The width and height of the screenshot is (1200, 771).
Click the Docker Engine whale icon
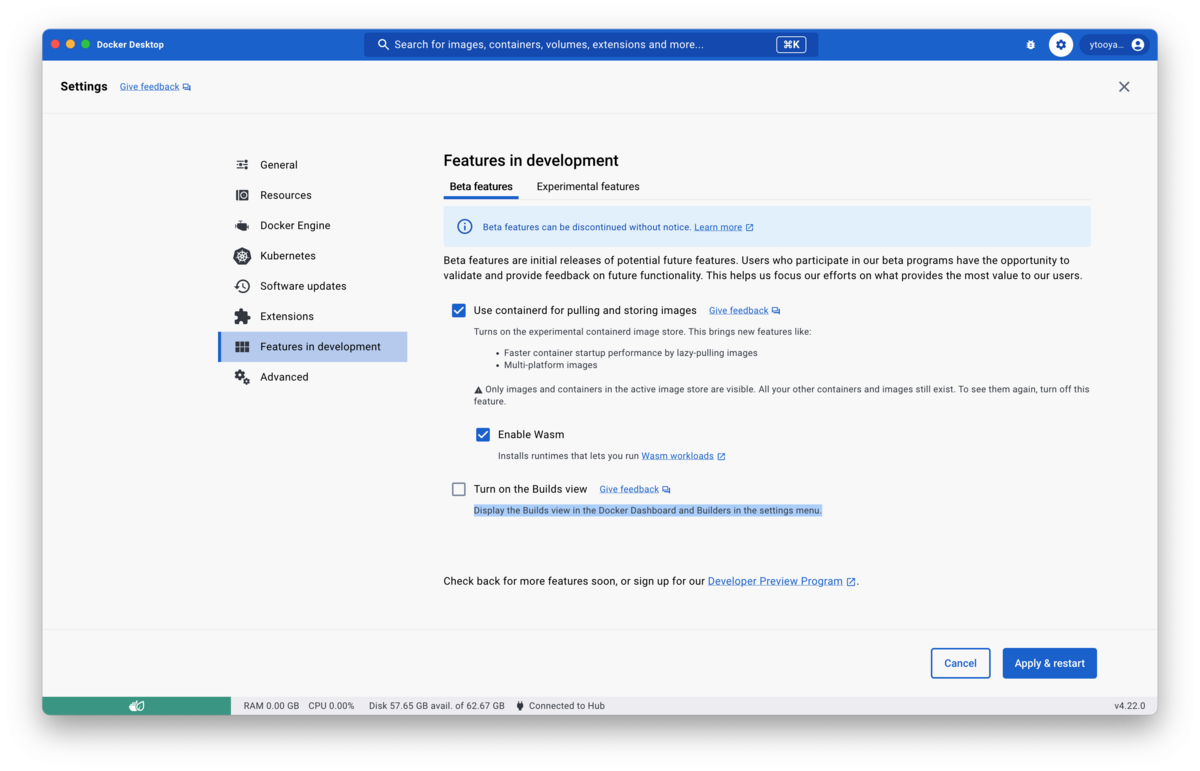pyautogui.click(x=242, y=226)
